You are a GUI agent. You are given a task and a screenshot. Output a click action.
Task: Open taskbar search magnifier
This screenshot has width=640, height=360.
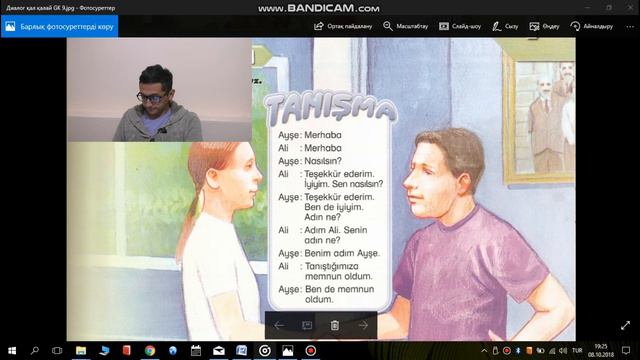pos(35,351)
